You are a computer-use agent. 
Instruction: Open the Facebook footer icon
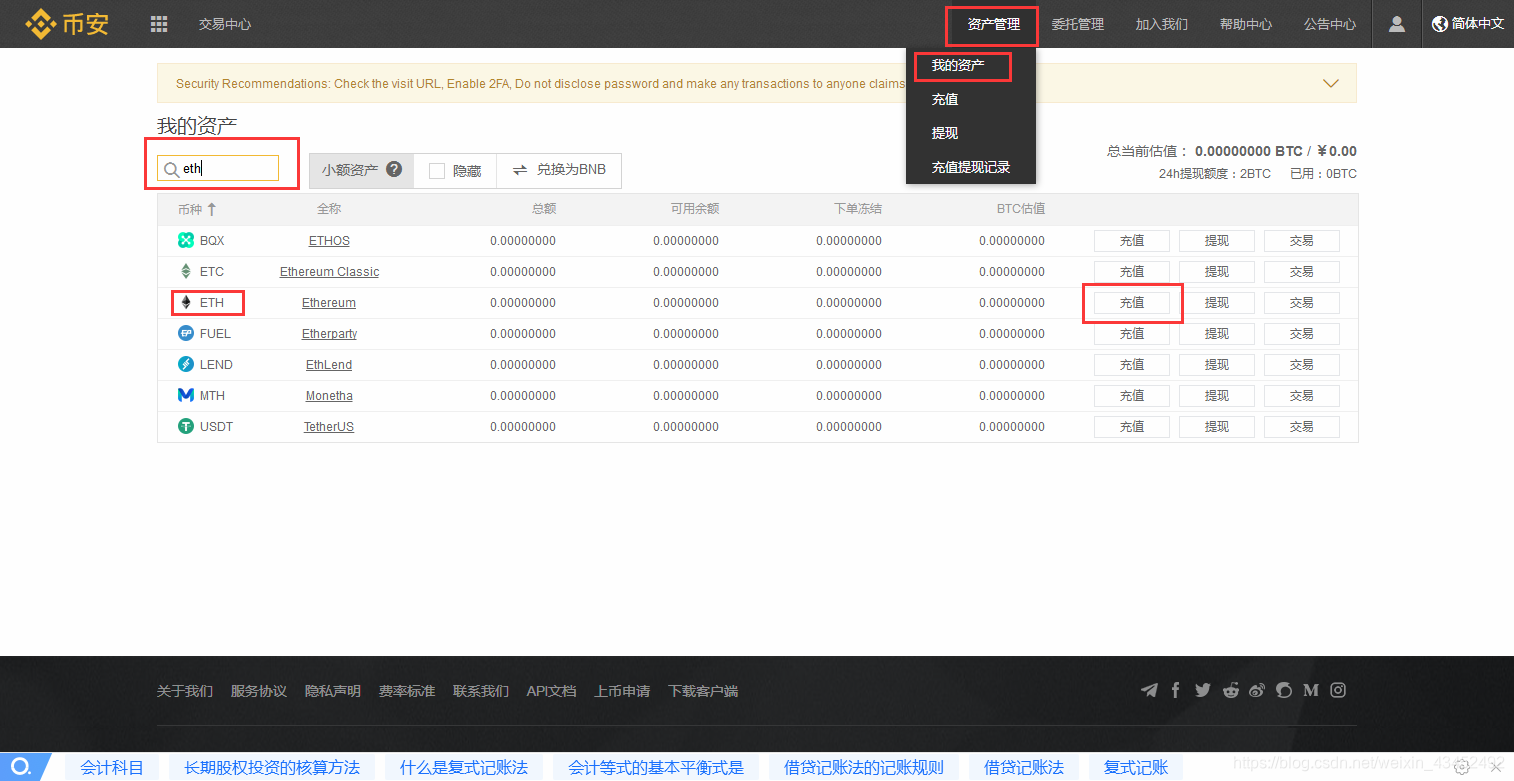pyautogui.click(x=1176, y=690)
